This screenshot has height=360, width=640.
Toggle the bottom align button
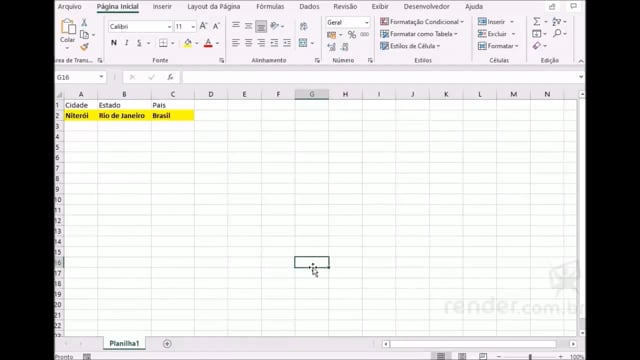[261, 26]
